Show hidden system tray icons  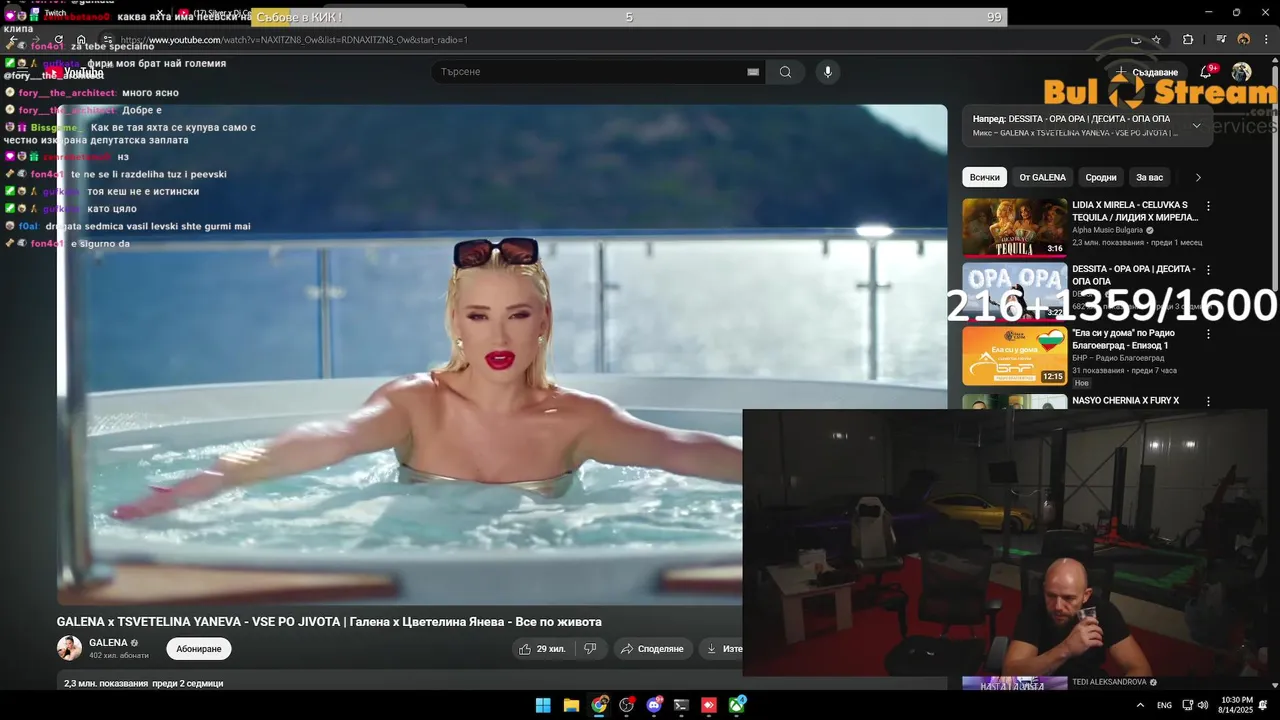coord(1140,705)
